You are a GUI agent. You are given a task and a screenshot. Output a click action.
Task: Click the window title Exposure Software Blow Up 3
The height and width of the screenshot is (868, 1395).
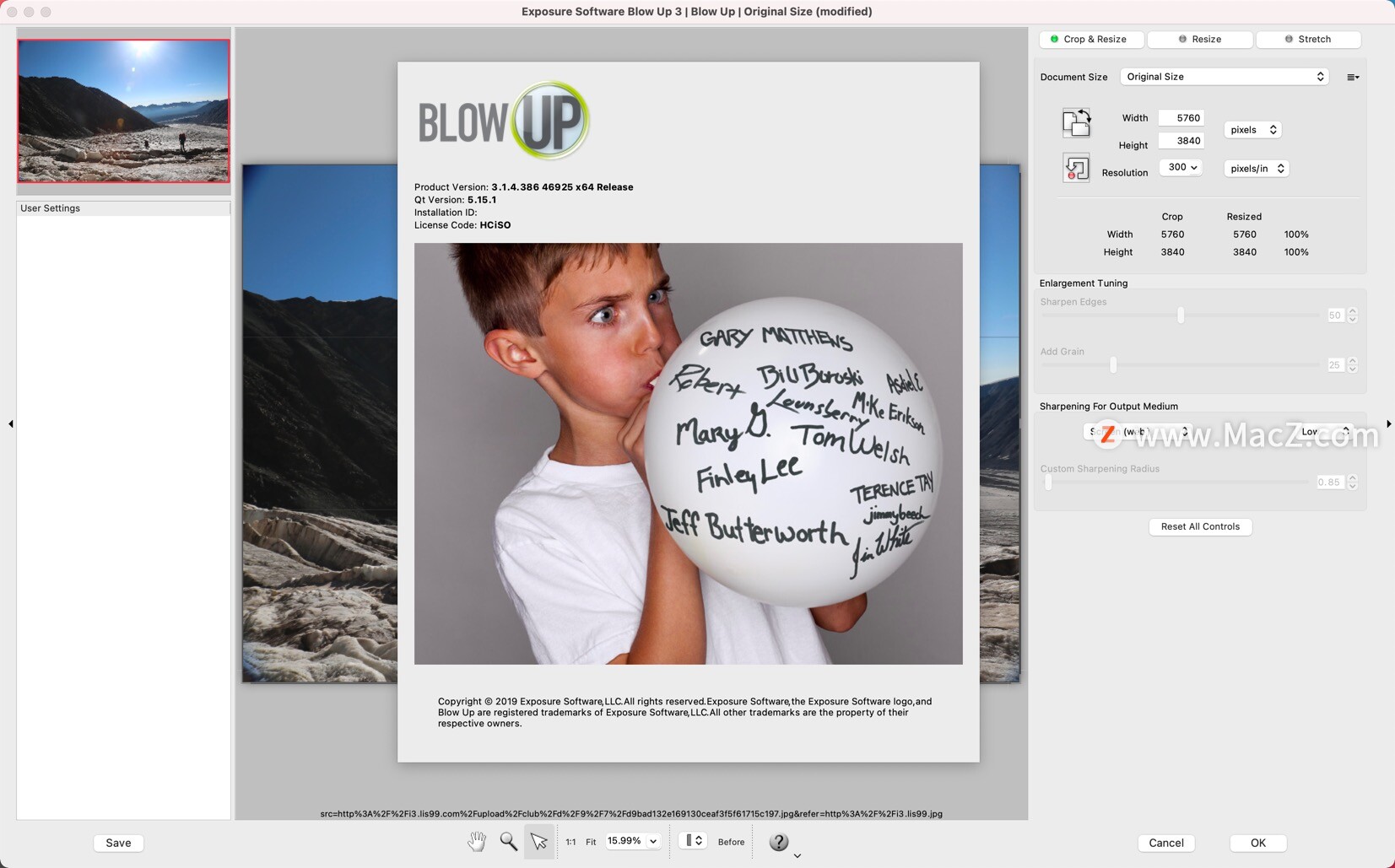[x=697, y=12]
